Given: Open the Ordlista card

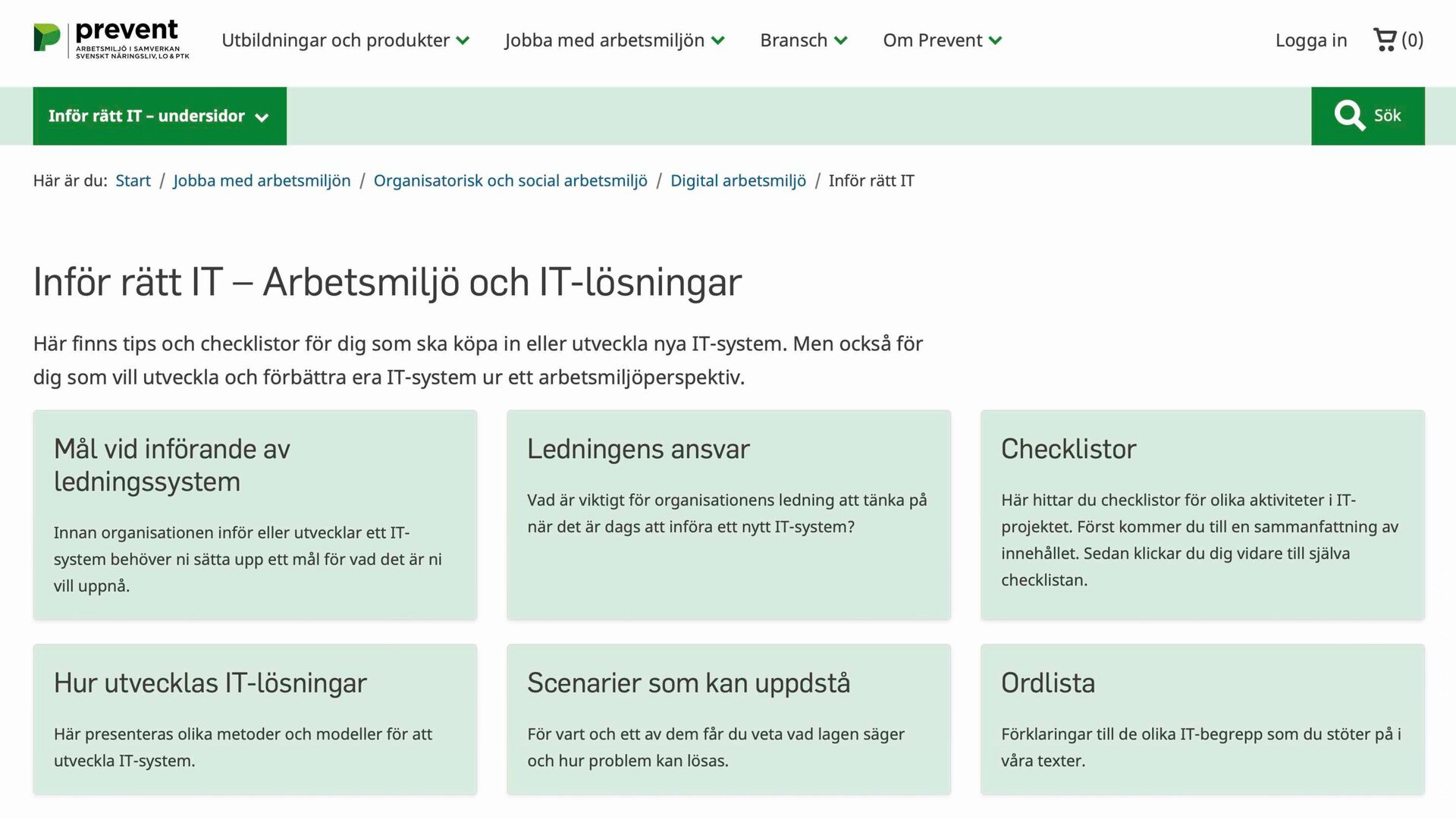Looking at the screenshot, I should coord(1202,719).
